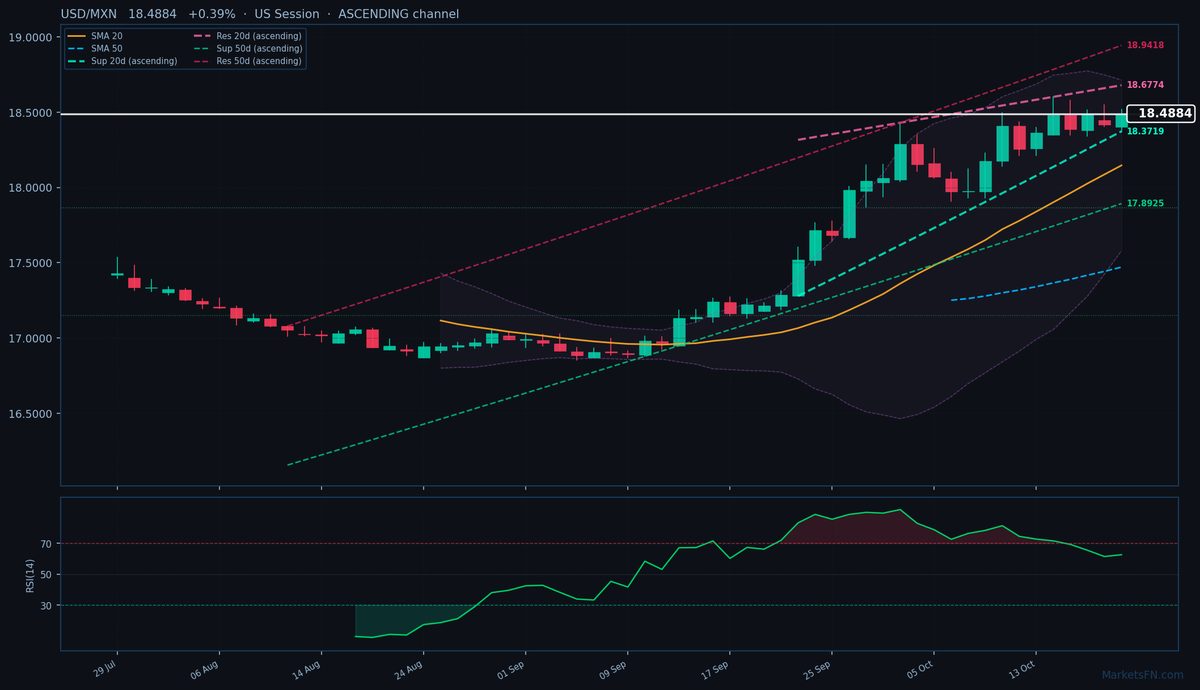Click the 30 level on the RSI axis
This screenshot has height=690, width=1200.
click(46, 605)
